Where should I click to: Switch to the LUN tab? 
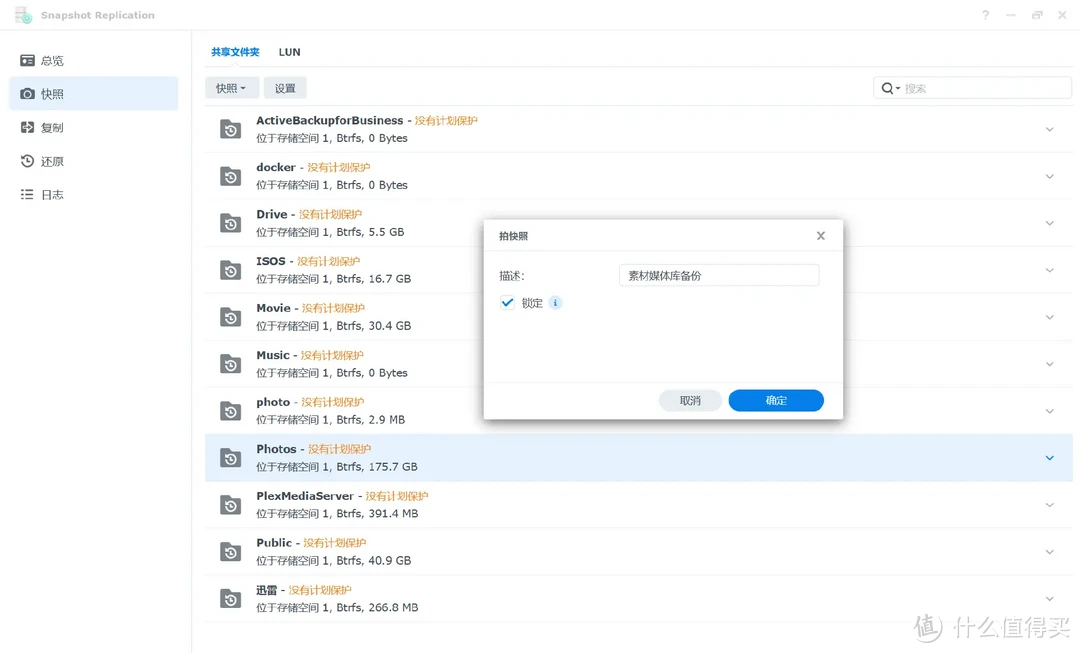(x=289, y=51)
